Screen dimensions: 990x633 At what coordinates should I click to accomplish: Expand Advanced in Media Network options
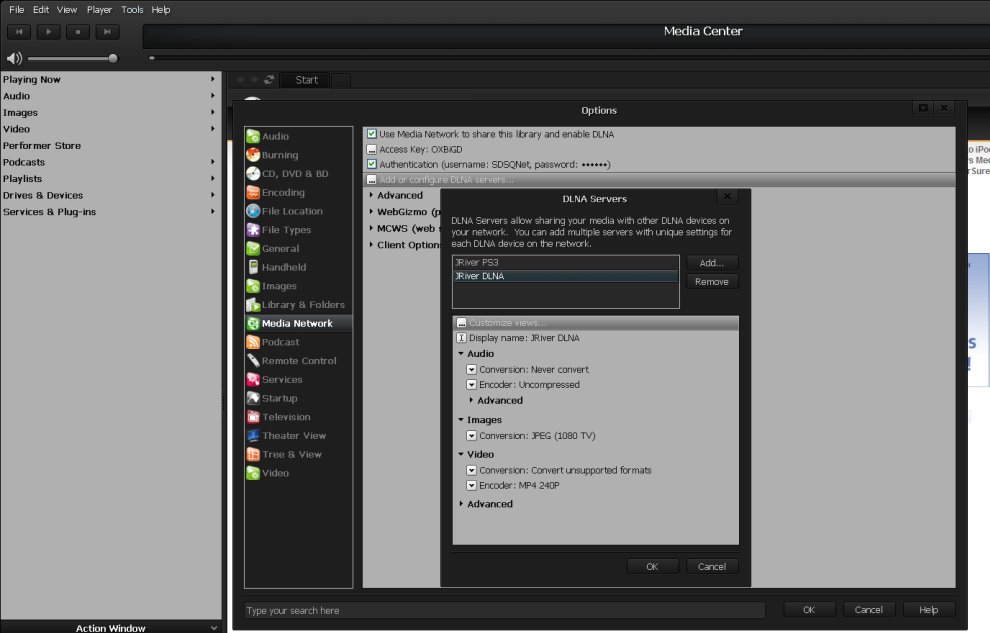point(371,196)
